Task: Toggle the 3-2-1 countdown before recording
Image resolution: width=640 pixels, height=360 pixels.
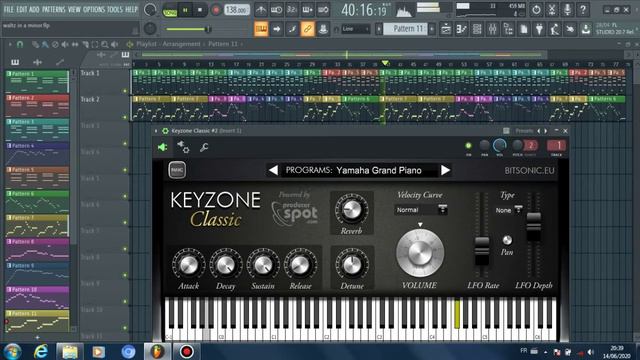Action: click(291, 10)
